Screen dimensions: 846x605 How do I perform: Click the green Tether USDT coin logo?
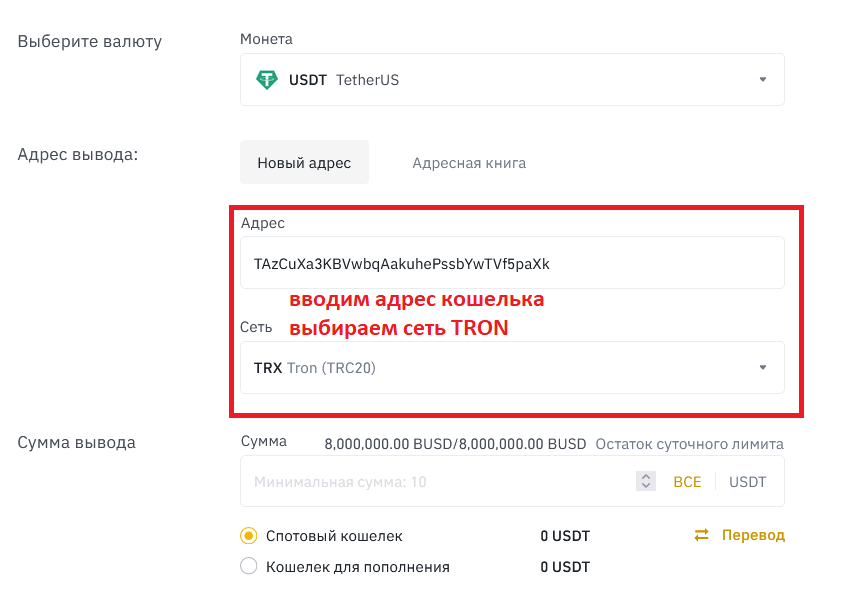(267, 80)
